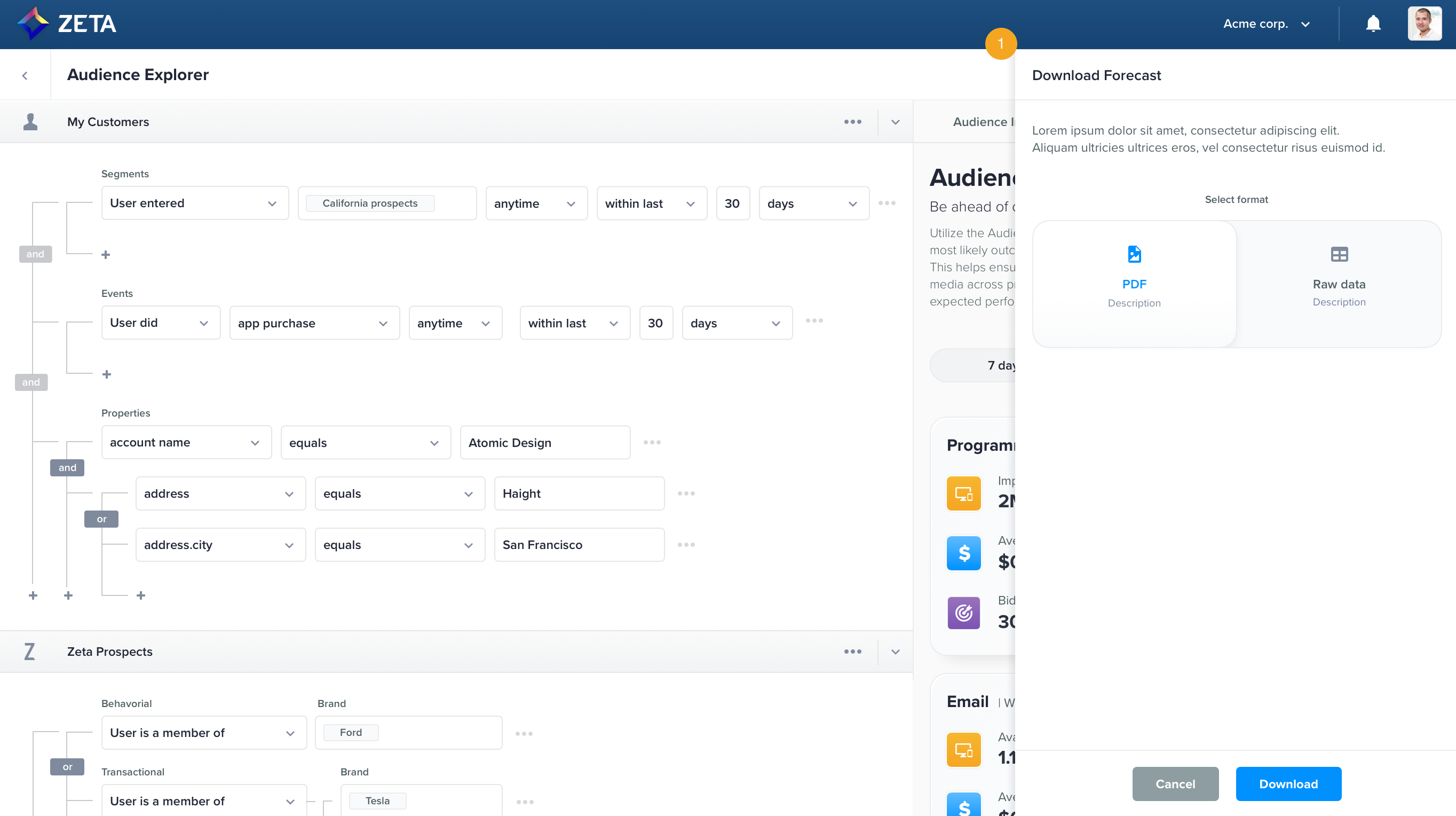Toggle the 'or' operator in Zeta Prospects
This screenshot has width=1456, height=816.
tap(67, 767)
